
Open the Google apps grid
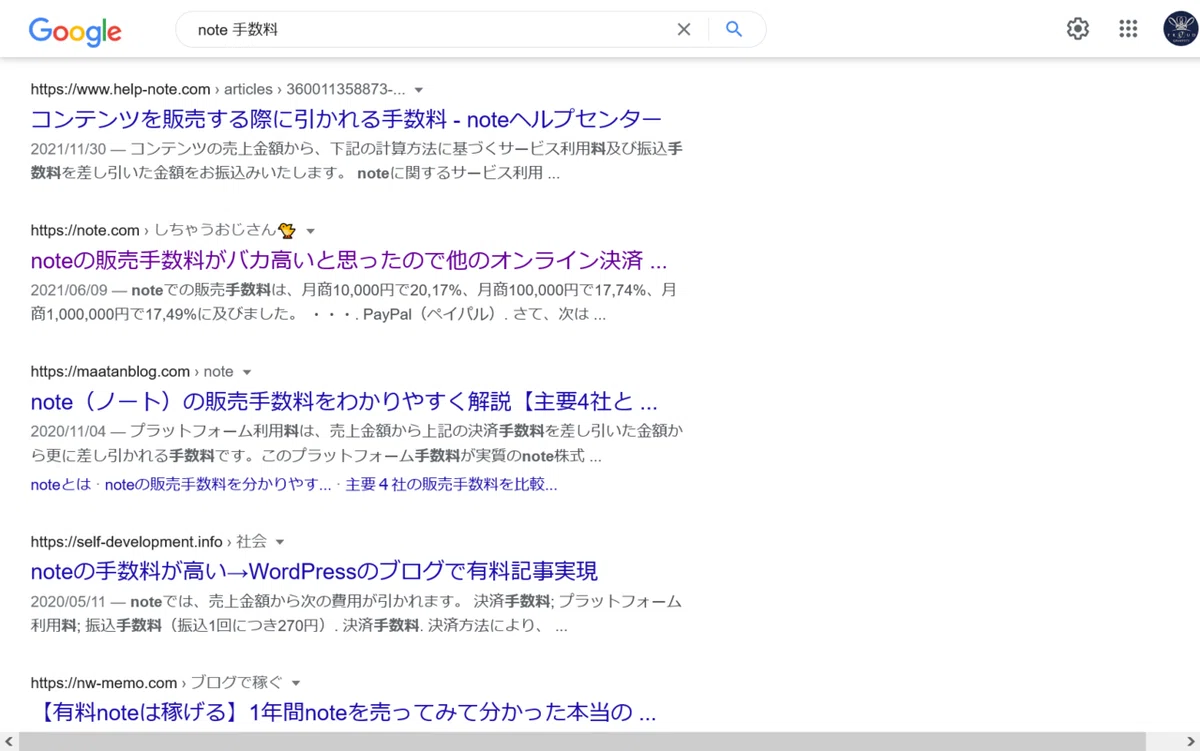[1128, 29]
